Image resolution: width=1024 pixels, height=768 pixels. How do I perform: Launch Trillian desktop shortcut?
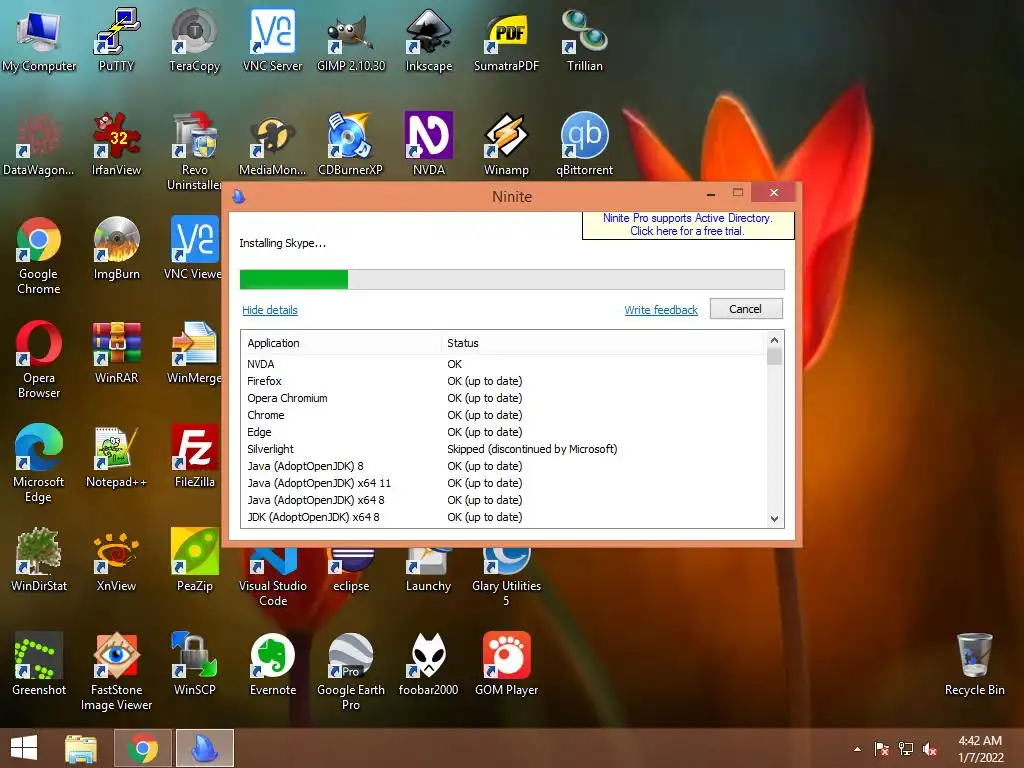(584, 40)
